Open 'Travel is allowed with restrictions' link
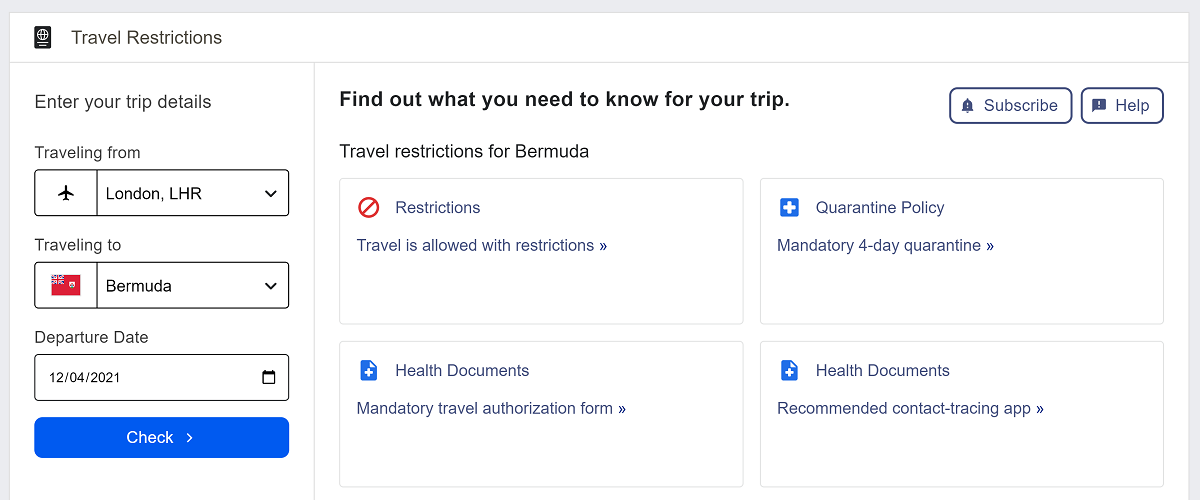The image size is (1200, 500). point(482,246)
